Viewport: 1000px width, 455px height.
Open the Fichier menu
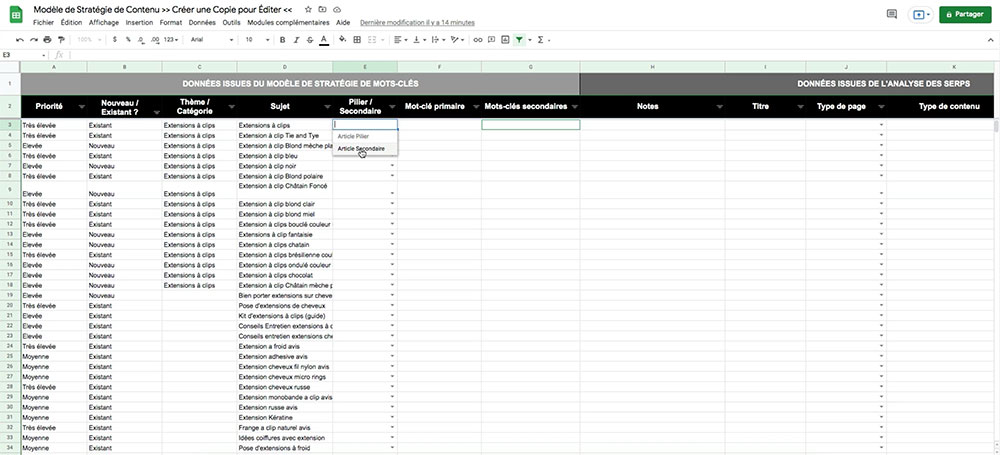click(x=43, y=22)
